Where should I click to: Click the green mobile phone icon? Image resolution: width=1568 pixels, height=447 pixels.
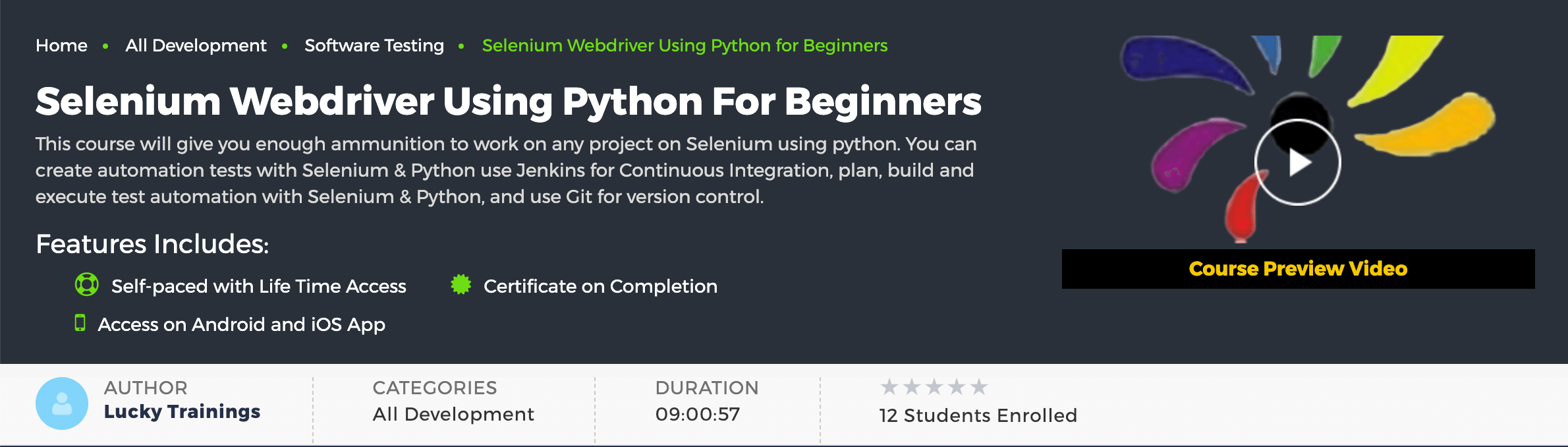[x=80, y=323]
